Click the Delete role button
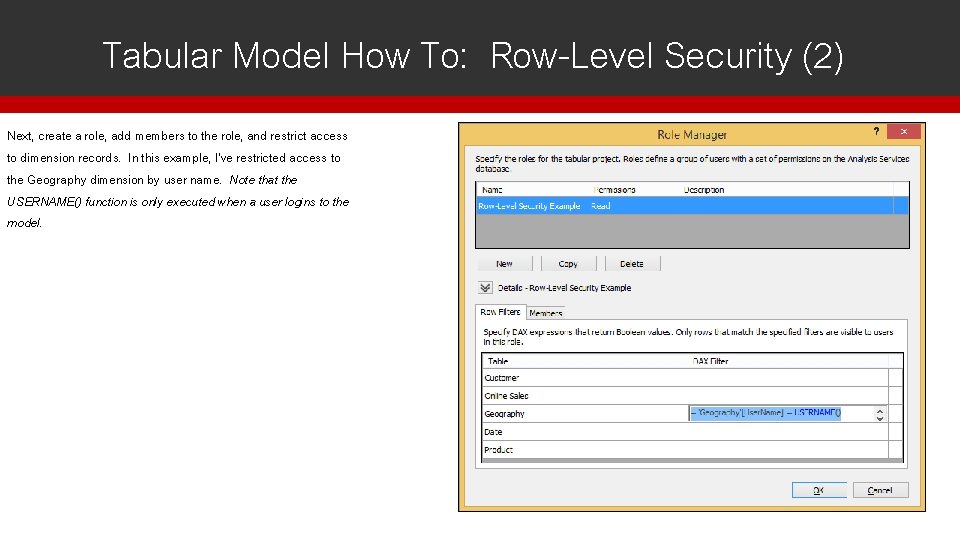The width and height of the screenshot is (960, 540). [x=632, y=264]
